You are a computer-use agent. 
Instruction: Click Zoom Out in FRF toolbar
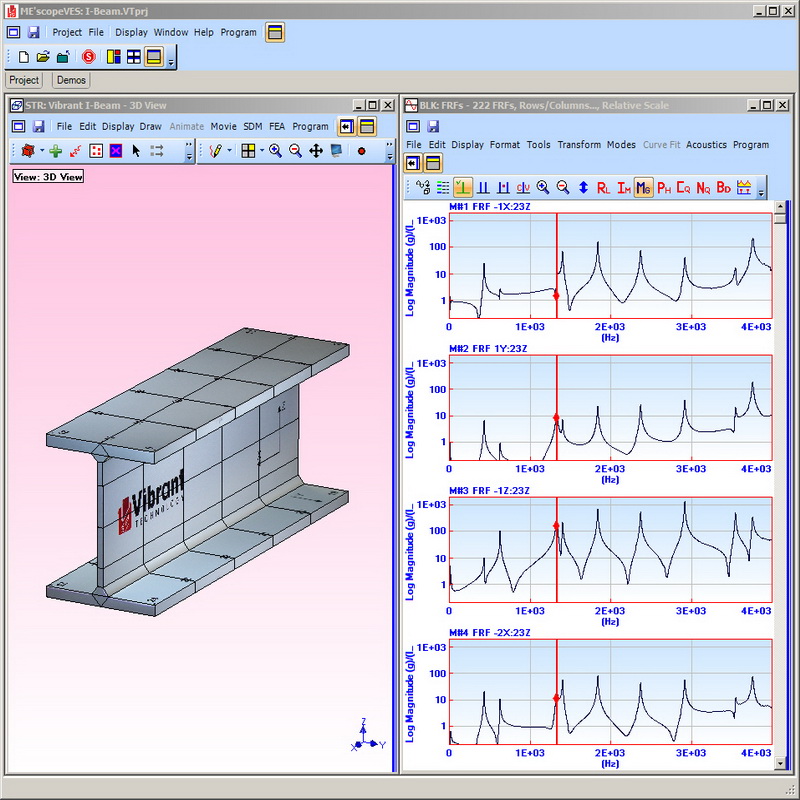click(x=563, y=187)
